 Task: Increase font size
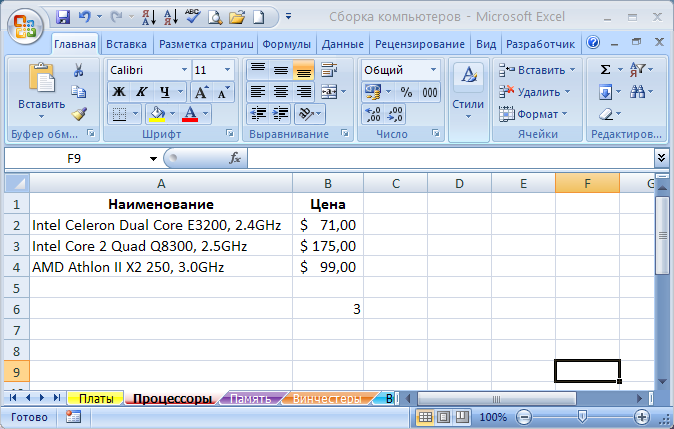click(201, 92)
